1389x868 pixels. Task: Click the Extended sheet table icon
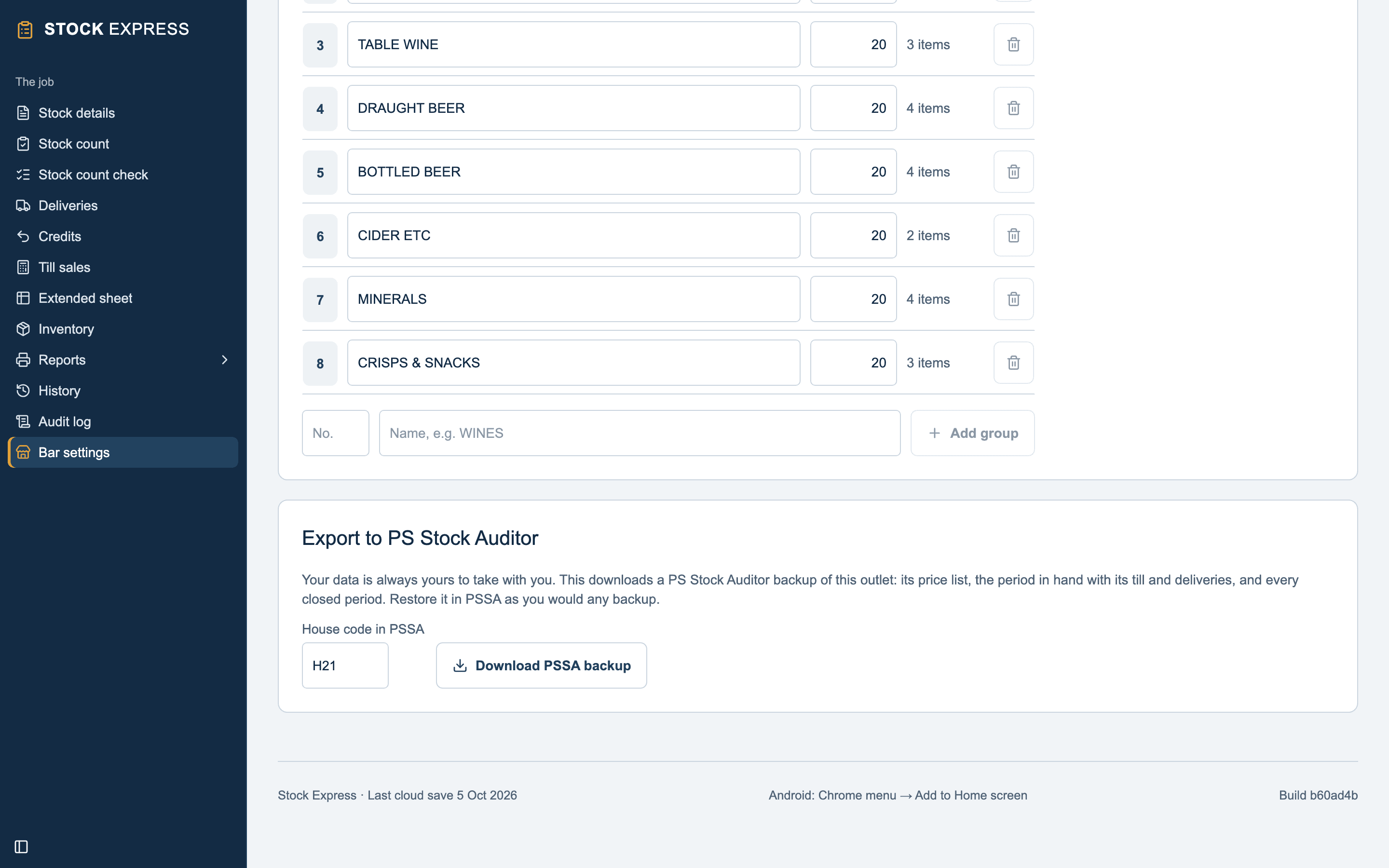click(x=23, y=298)
